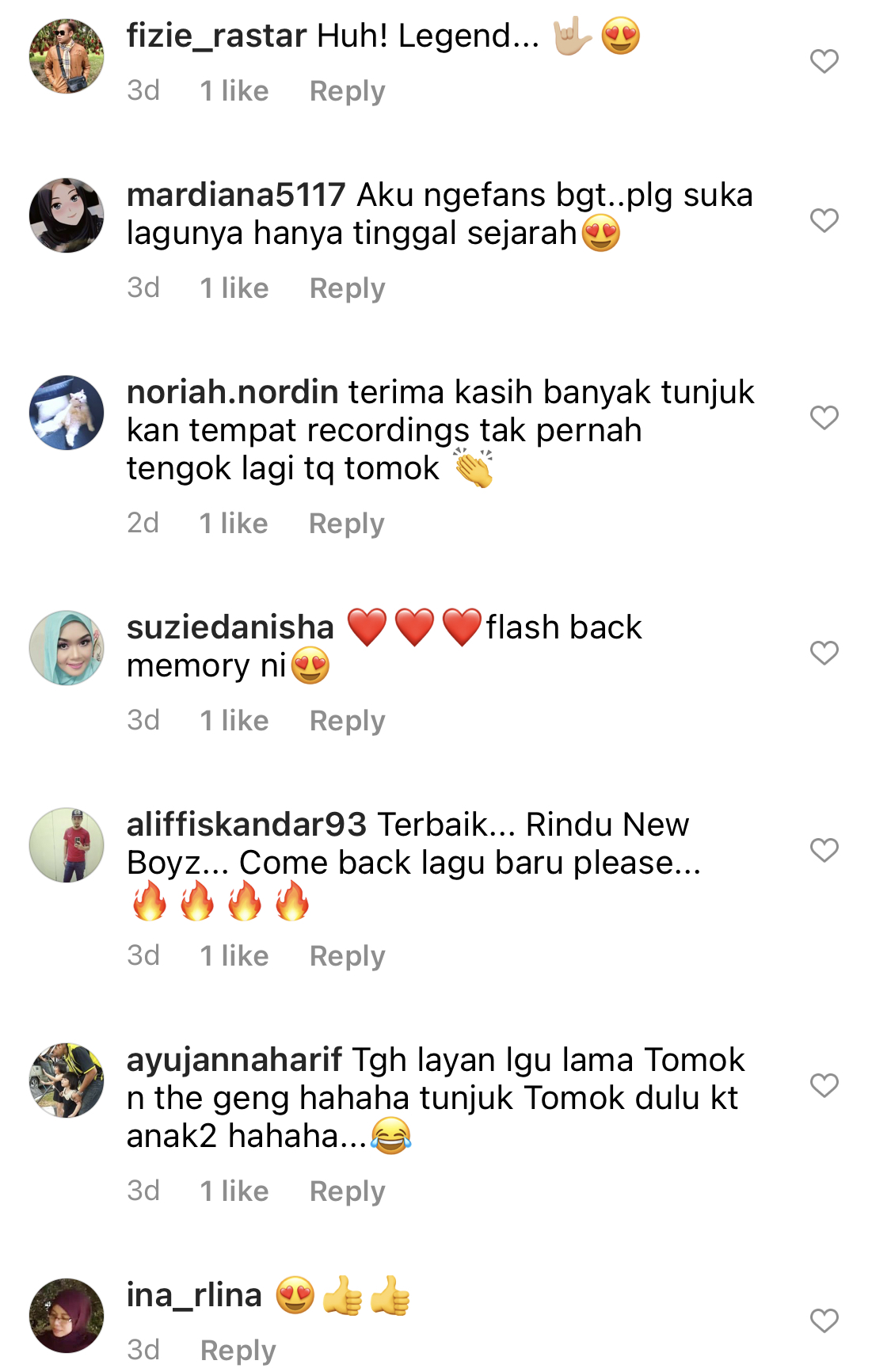
Task: Reply to ina_rlina's comment
Action: coord(238,1350)
